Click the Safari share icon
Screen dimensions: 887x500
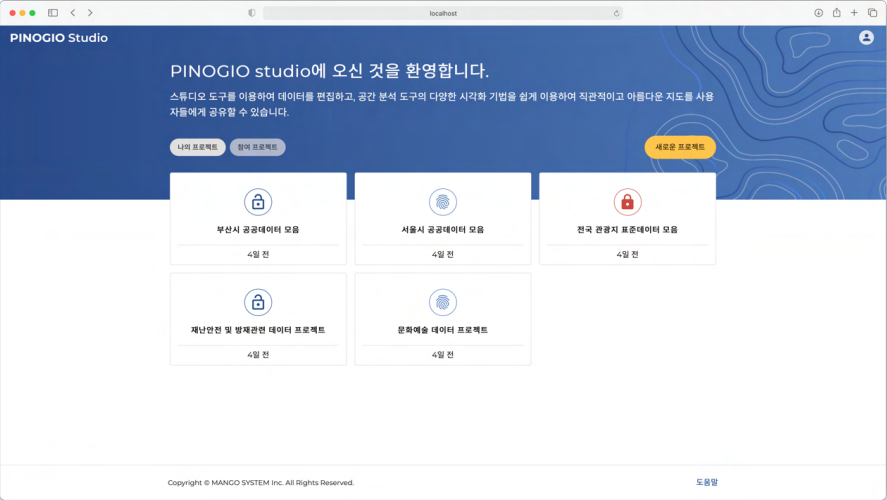tap(836, 13)
